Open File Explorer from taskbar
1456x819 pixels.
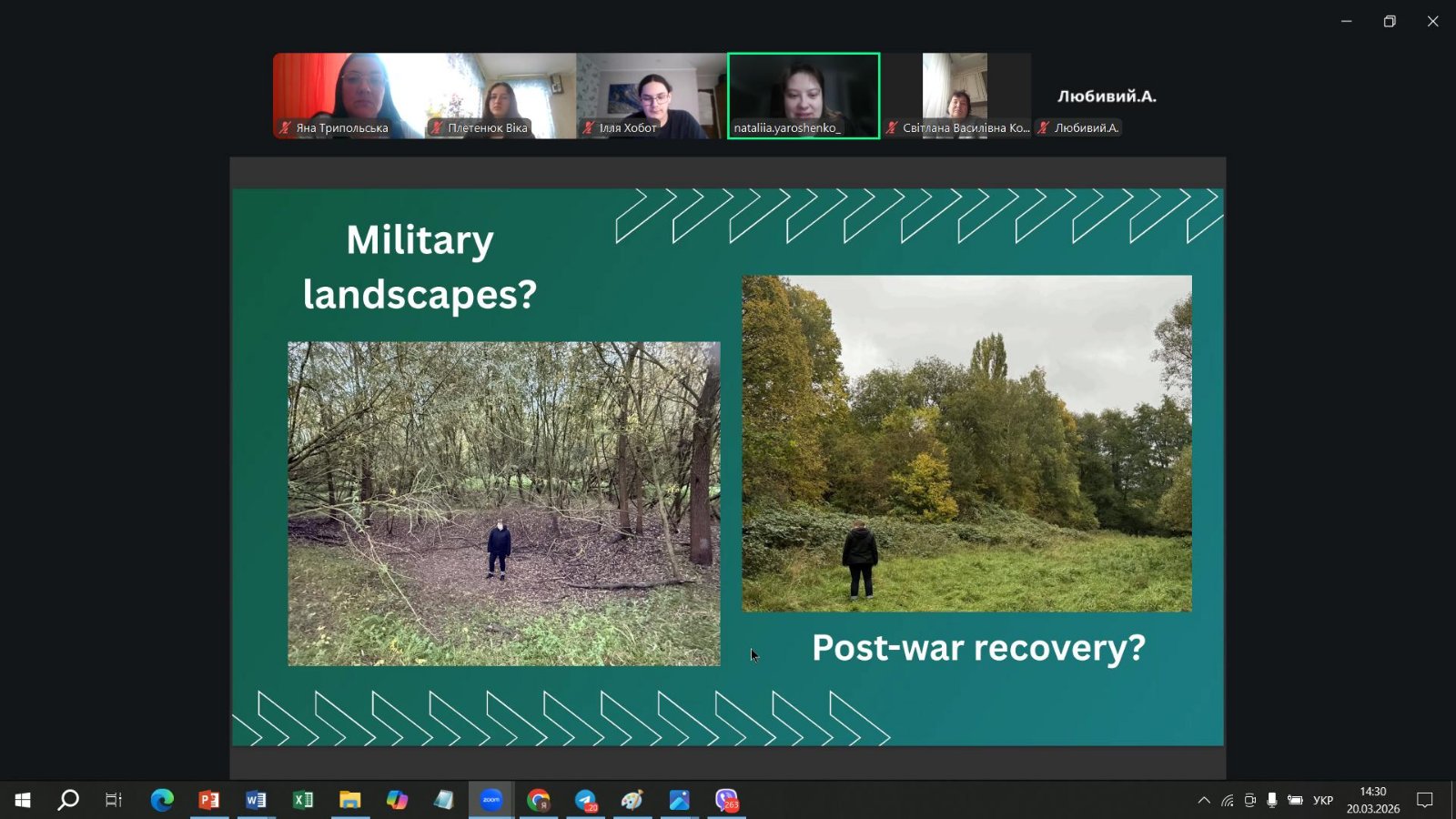coord(350,800)
